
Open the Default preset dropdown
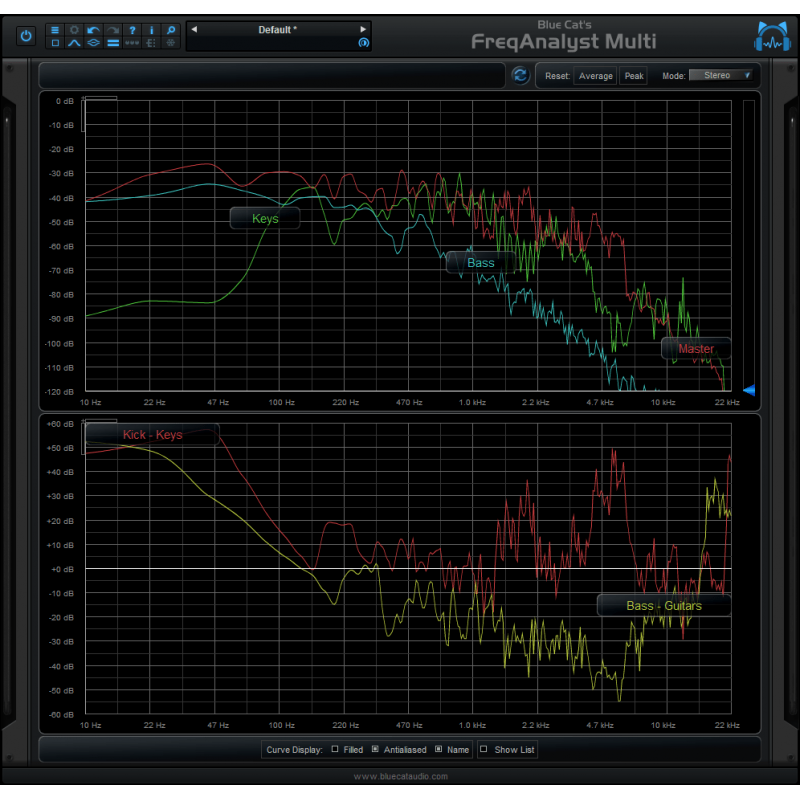click(x=278, y=29)
